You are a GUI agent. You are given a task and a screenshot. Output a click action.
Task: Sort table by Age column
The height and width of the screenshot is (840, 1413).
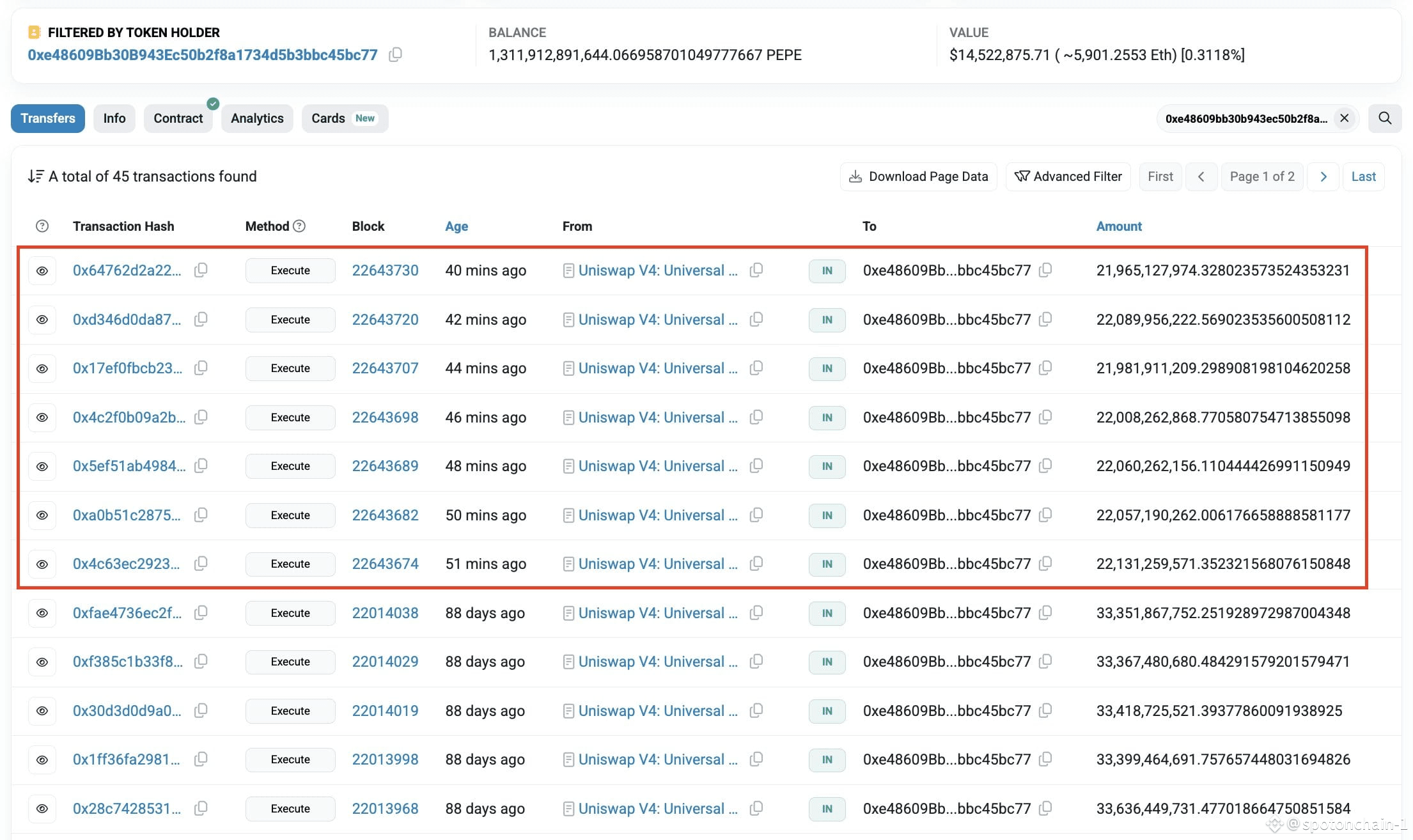(x=457, y=226)
